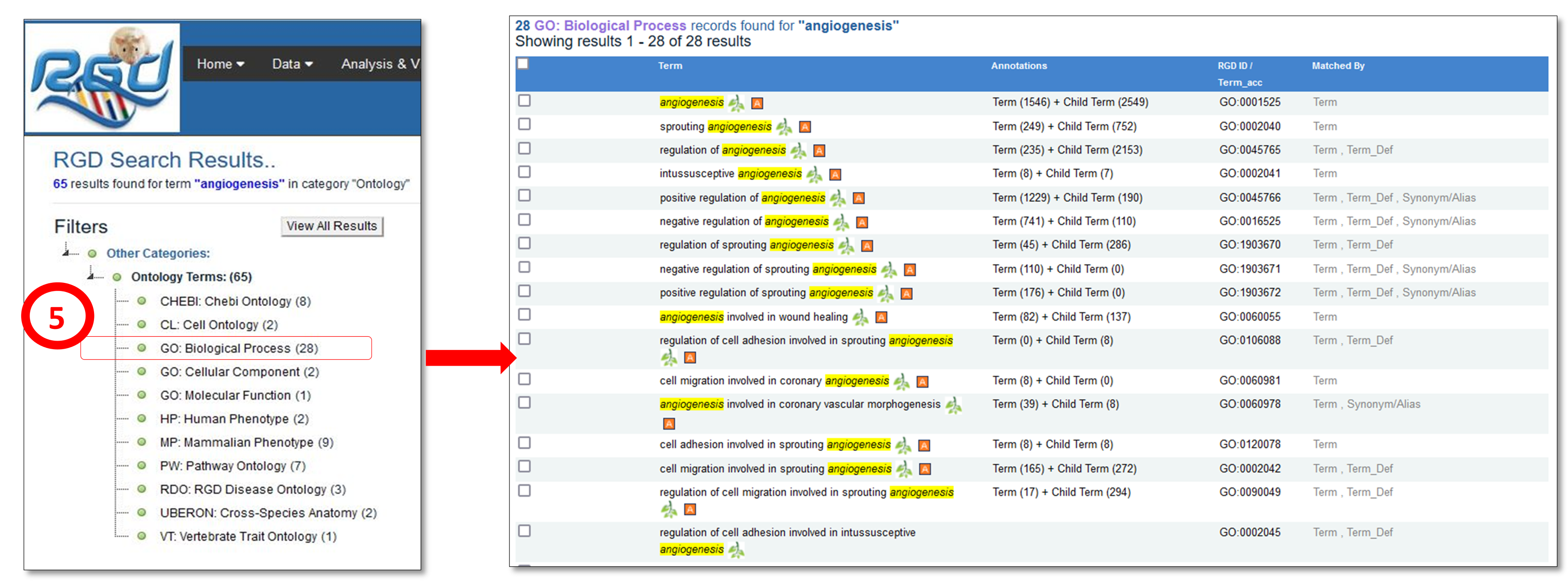The image size is (1568, 581).
Task: Click the RGD rat logo
Action: (102, 77)
